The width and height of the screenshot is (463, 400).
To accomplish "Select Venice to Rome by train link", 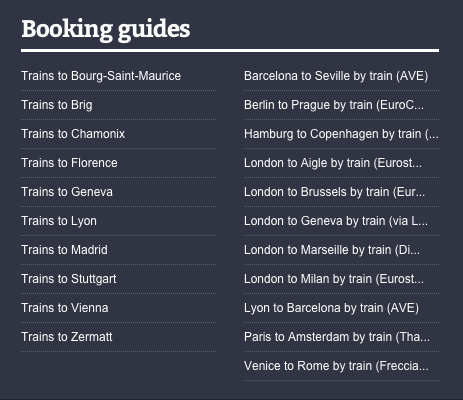I will tap(336, 366).
